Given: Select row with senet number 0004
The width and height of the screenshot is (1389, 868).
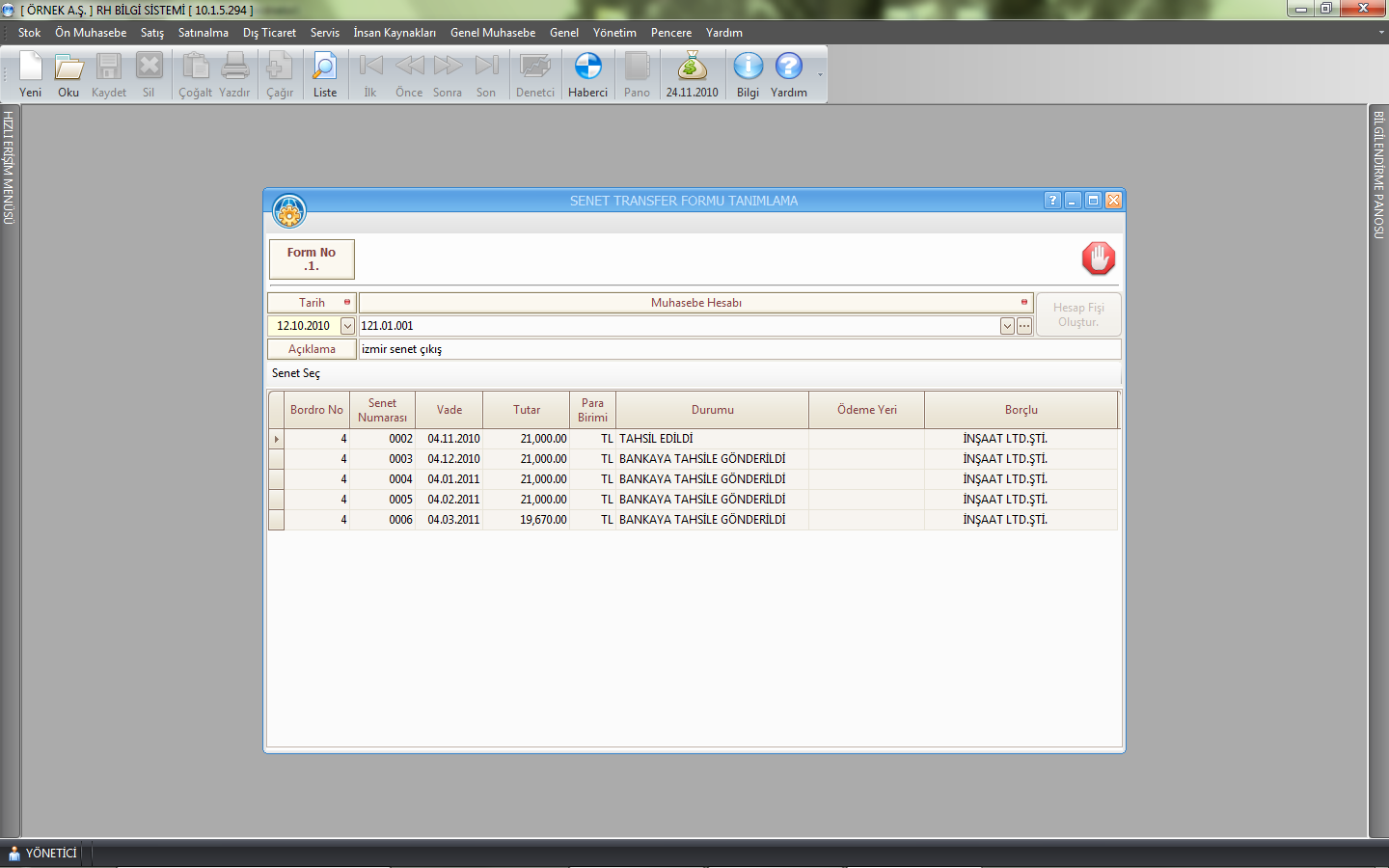Looking at the screenshot, I should [400, 479].
